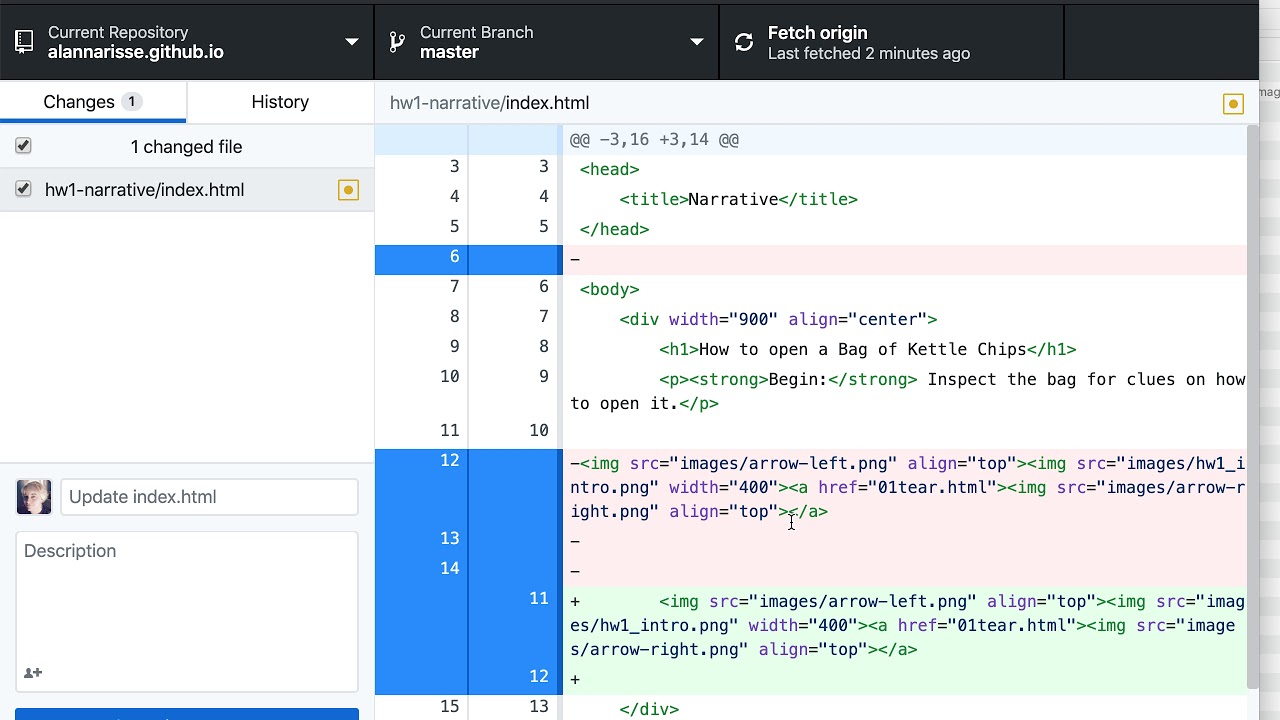
Task: Click the 'How to open a Bag of Kettle Chips' line
Action: [x=867, y=349]
